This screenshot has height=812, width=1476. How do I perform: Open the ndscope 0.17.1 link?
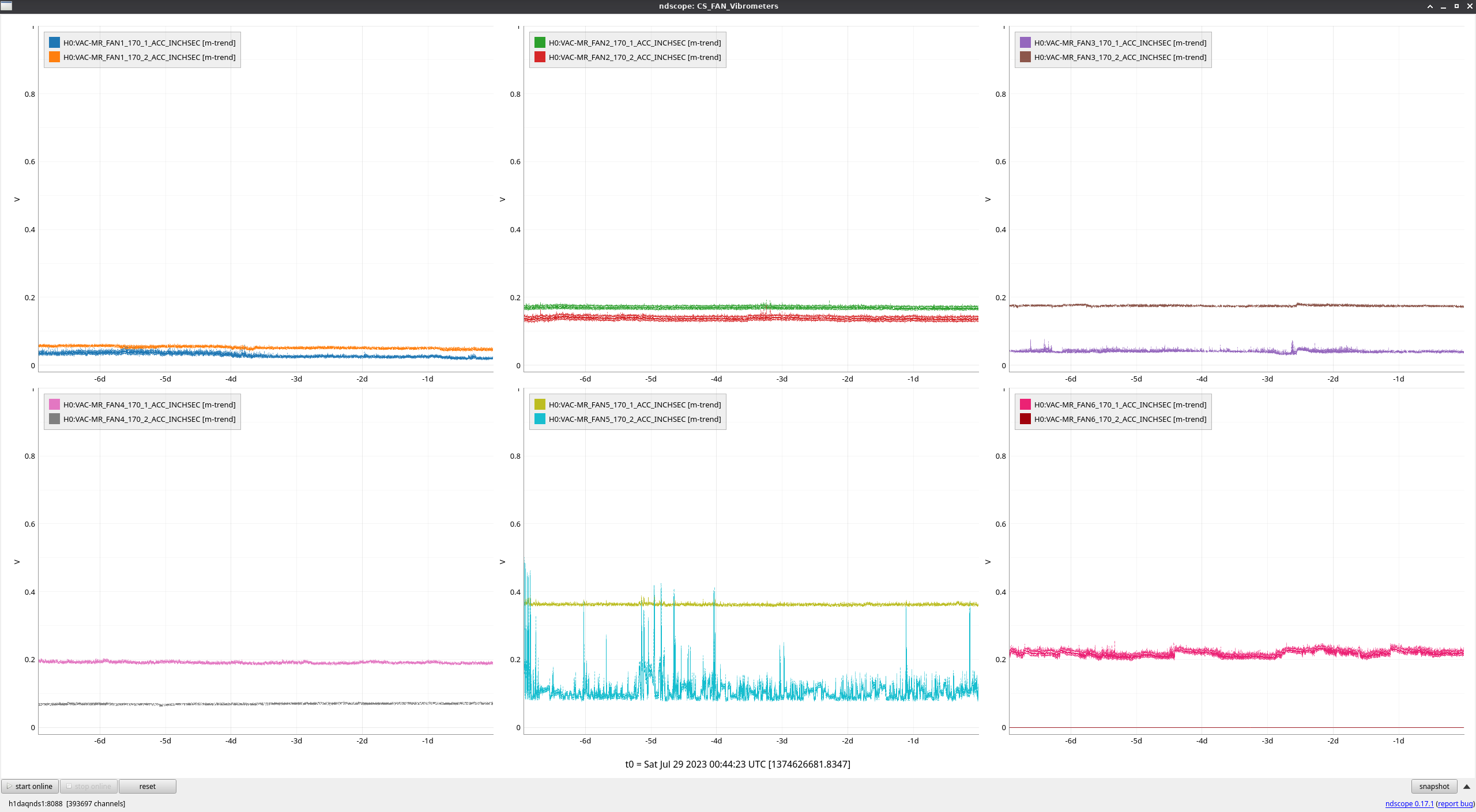[x=1409, y=803]
